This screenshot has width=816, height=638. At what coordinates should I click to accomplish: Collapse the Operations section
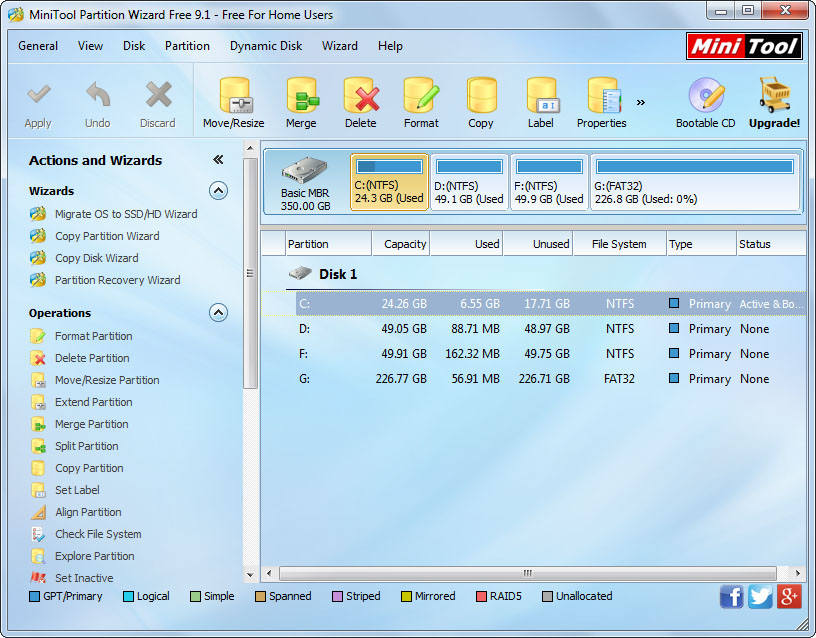218,313
